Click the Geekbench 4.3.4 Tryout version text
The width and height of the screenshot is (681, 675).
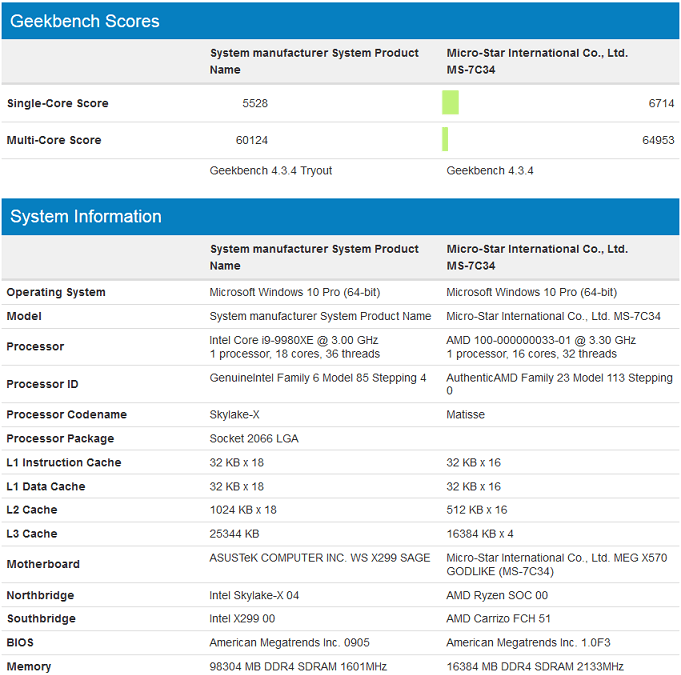tap(271, 171)
